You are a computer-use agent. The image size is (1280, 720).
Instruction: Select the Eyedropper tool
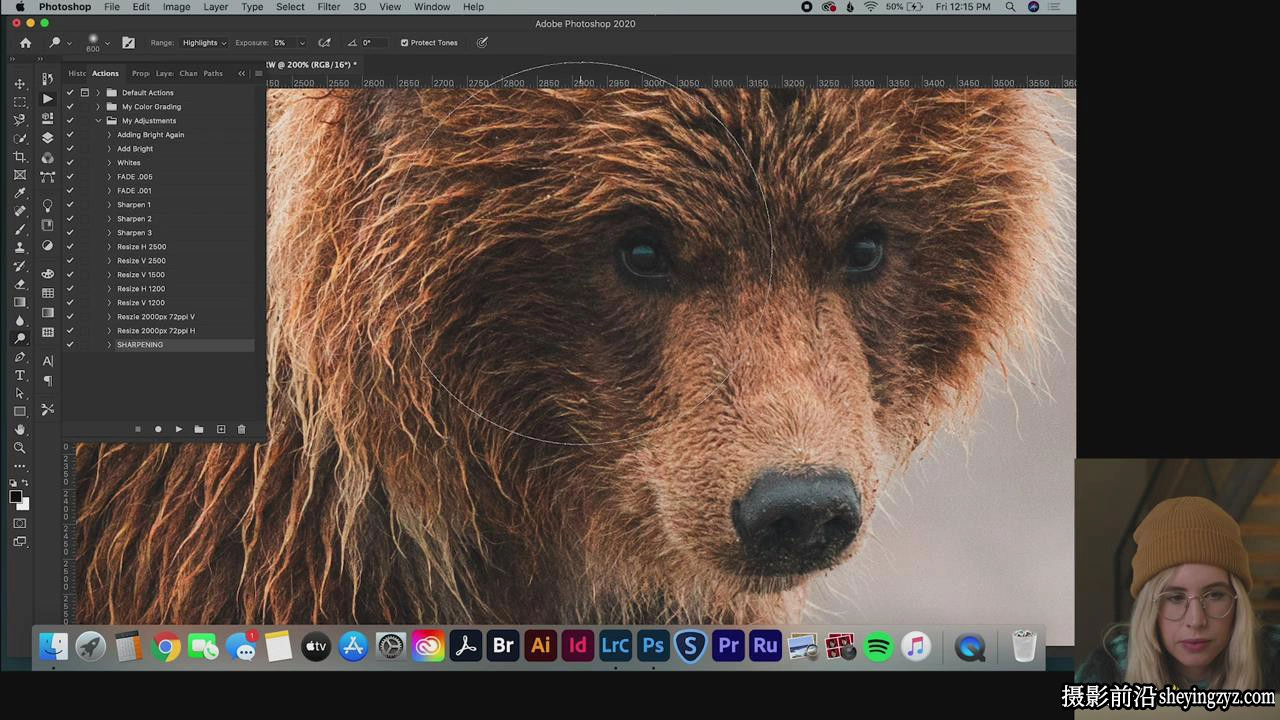tap(19, 193)
